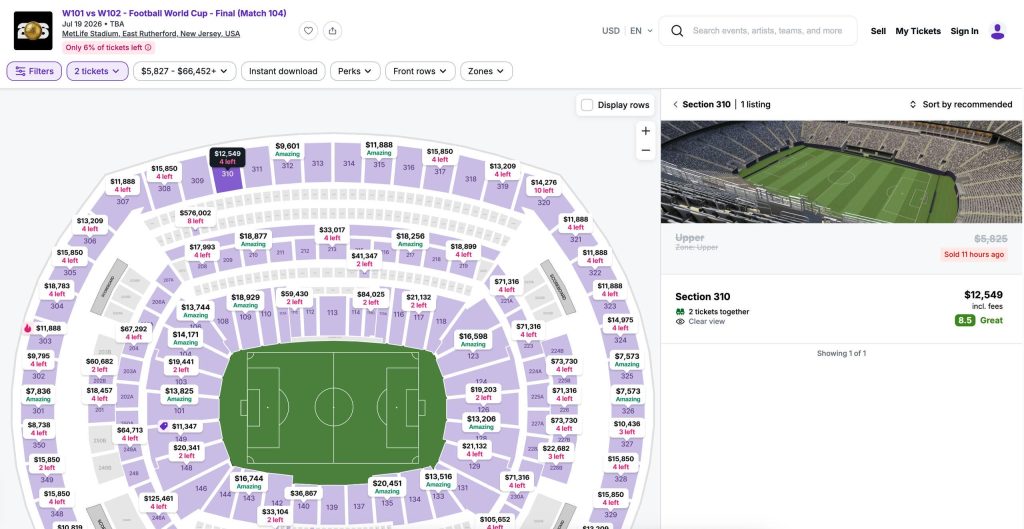This screenshot has width=1024, height=529.
Task: Open the My Tickets menu item
Action: (x=918, y=31)
